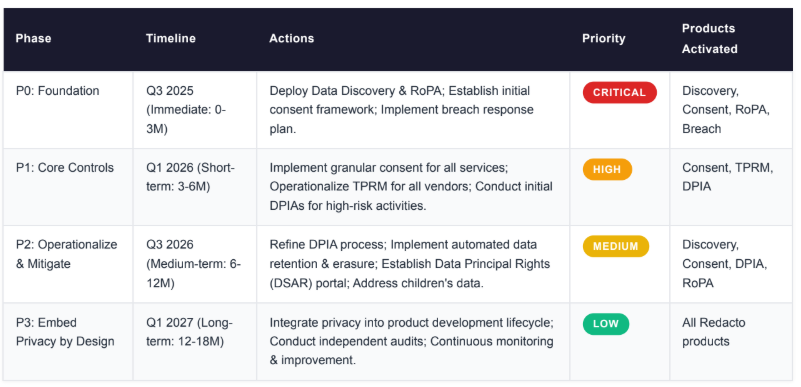This screenshot has width=801, height=387.
Task: Click the Phase column header
Action: 68,39
